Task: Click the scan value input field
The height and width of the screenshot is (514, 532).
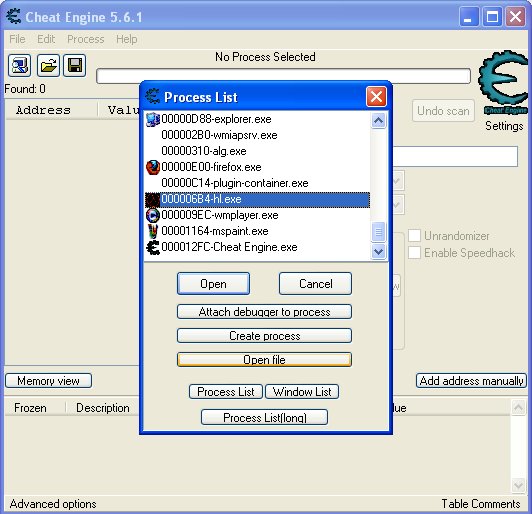Action: point(455,156)
